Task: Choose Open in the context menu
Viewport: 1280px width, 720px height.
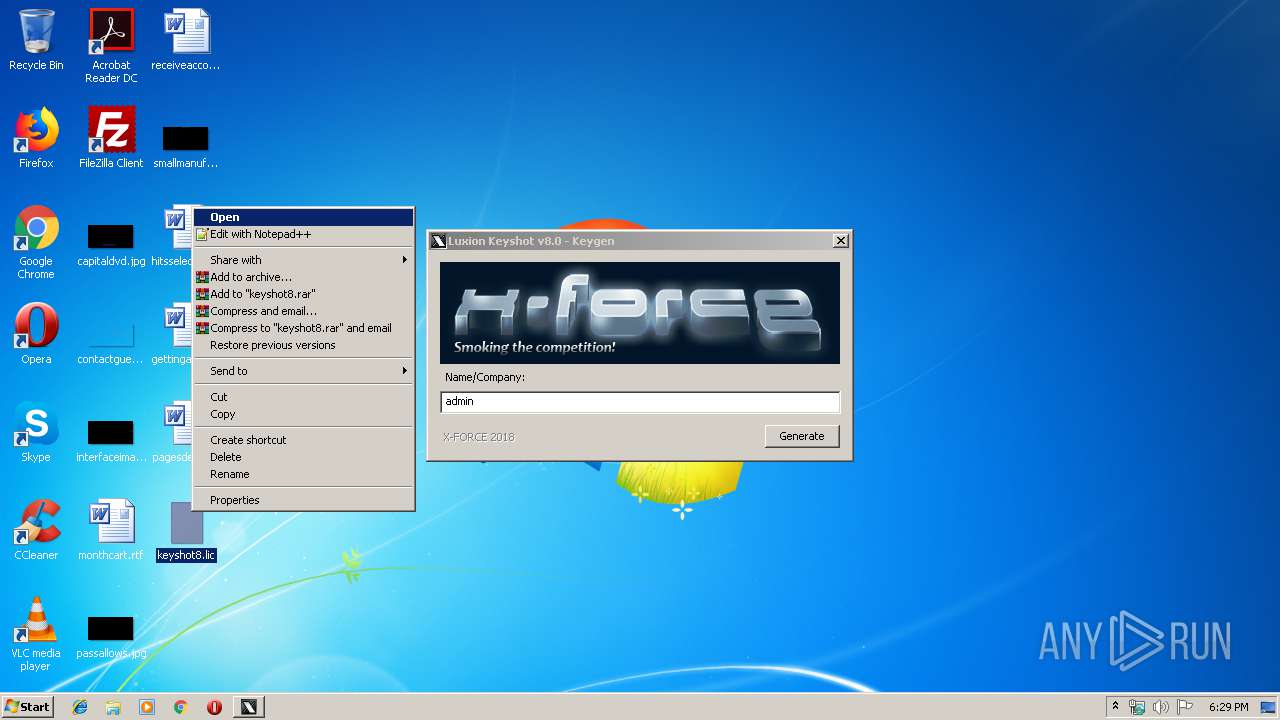Action: coord(304,217)
